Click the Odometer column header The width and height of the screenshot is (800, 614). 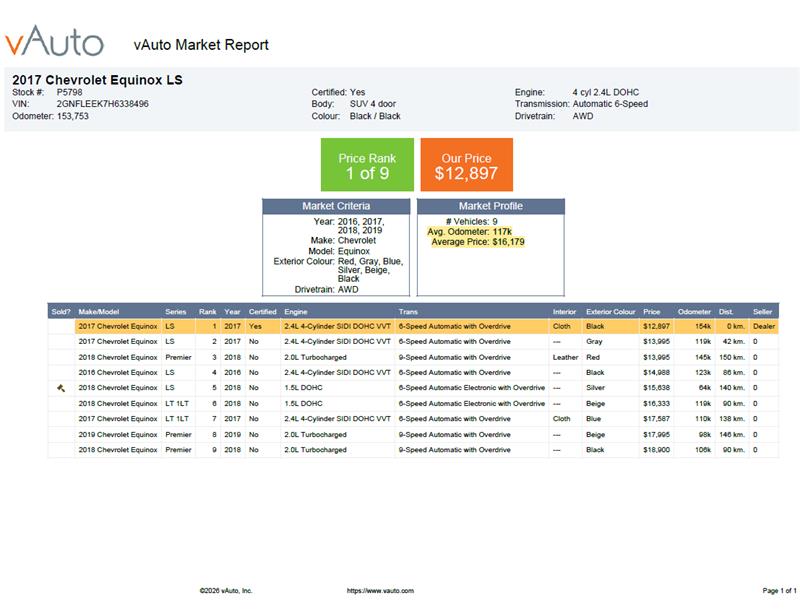pos(694,311)
